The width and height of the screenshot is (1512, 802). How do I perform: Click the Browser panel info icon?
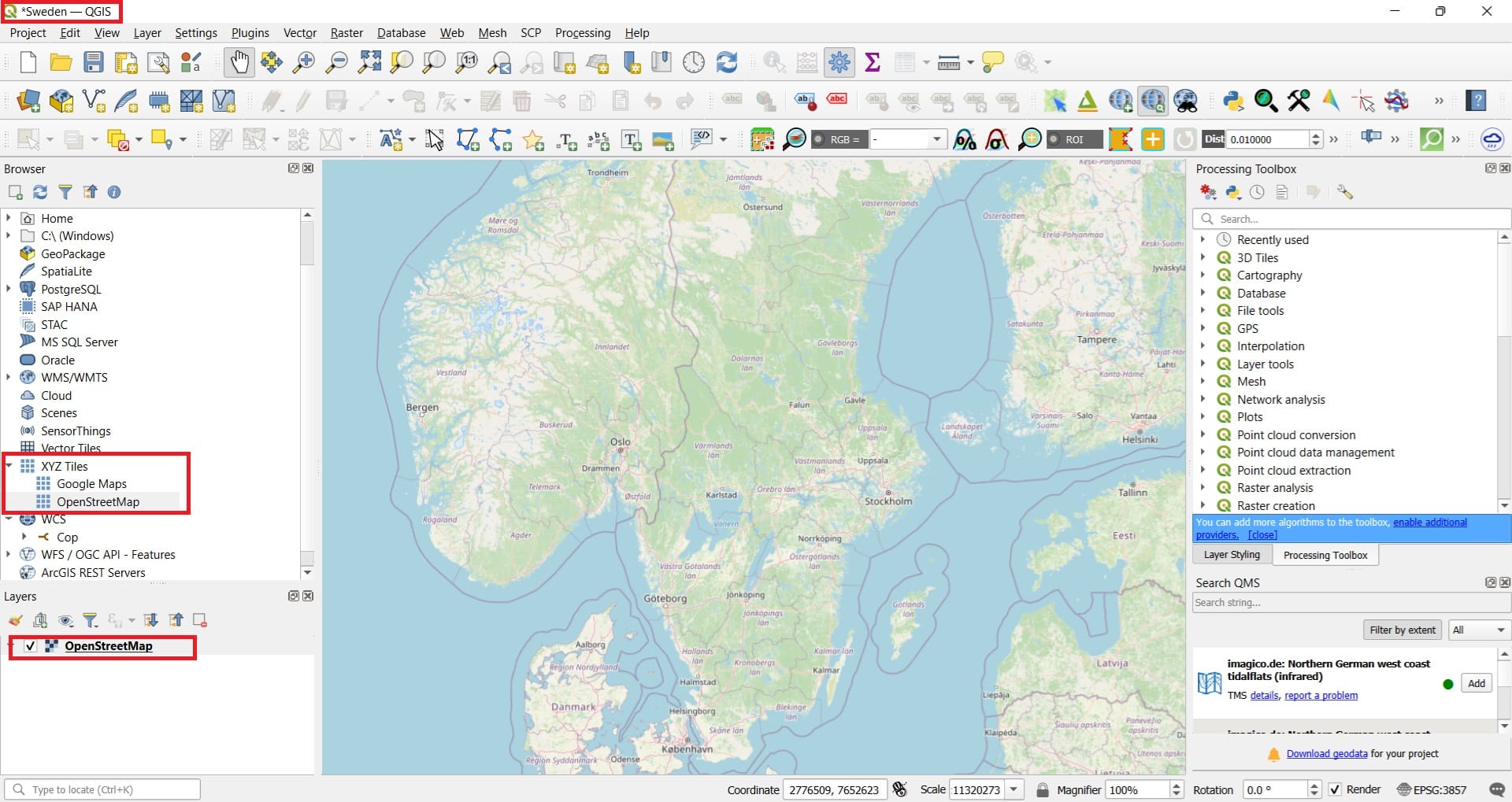(114, 192)
